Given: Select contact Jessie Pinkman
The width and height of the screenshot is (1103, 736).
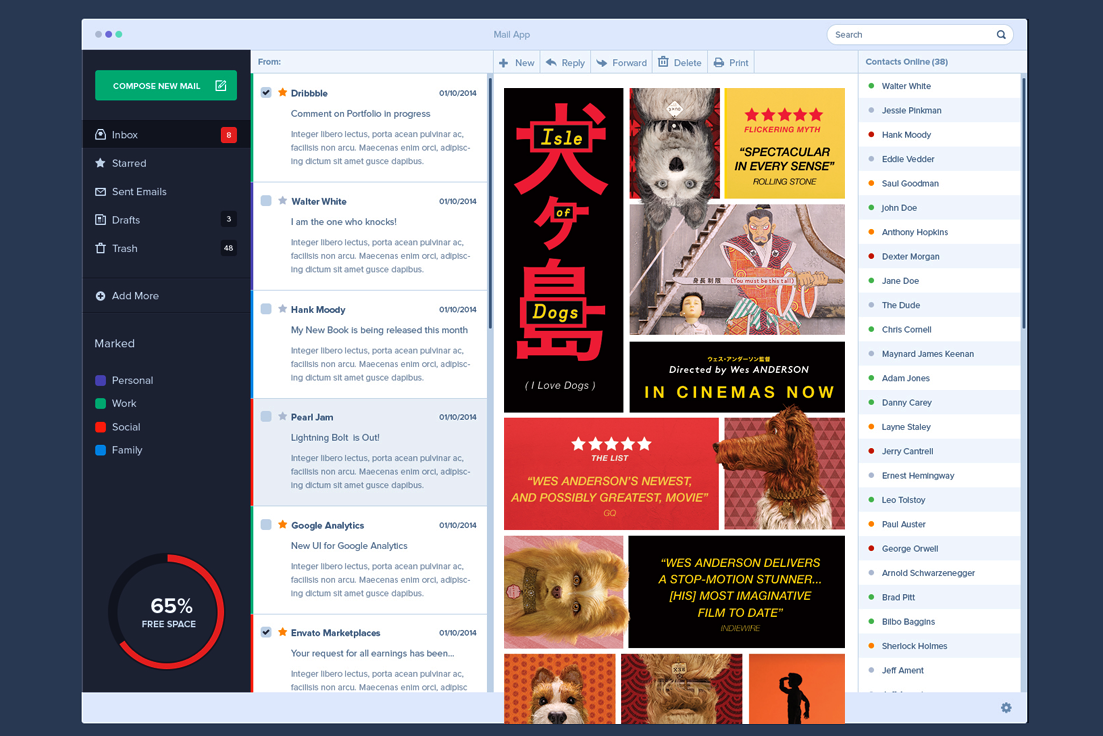Looking at the screenshot, I should pyautogui.click(x=939, y=110).
